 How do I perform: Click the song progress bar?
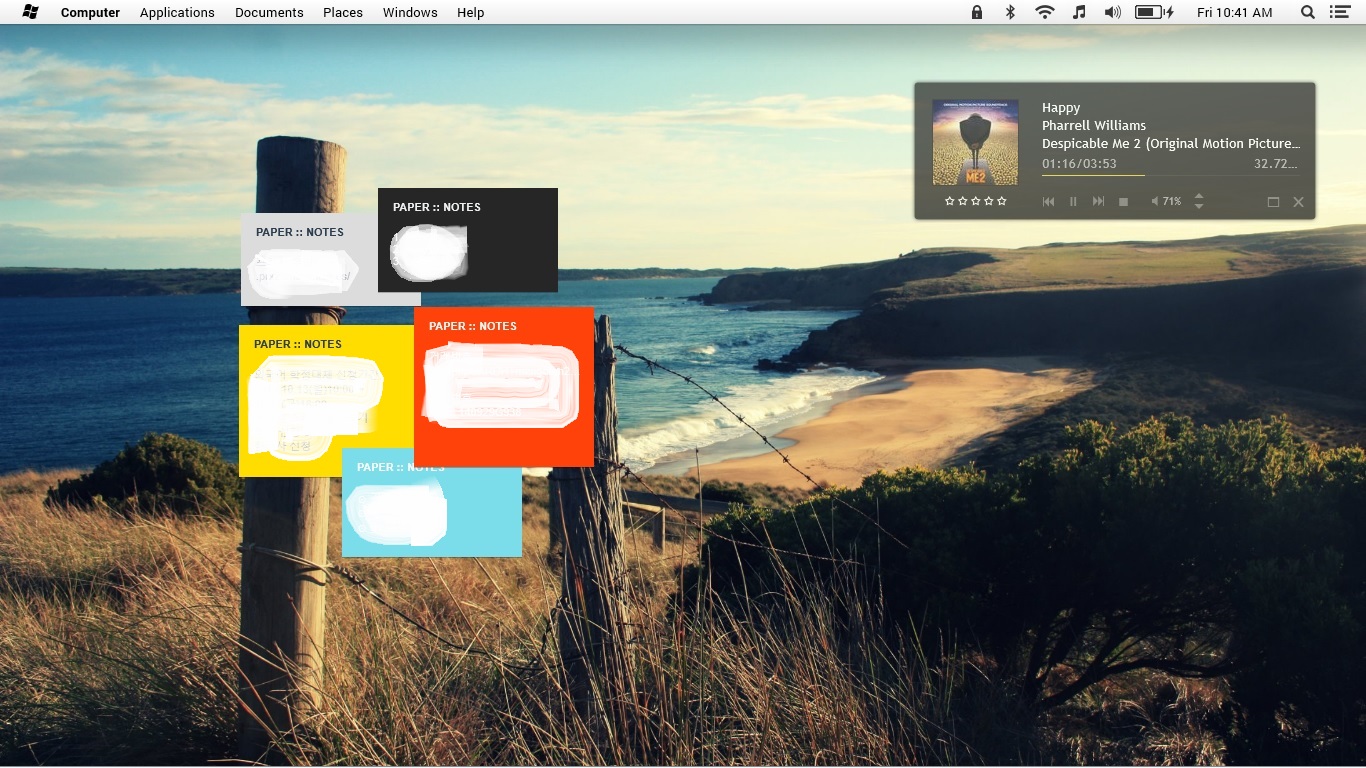(x=1170, y=175)
